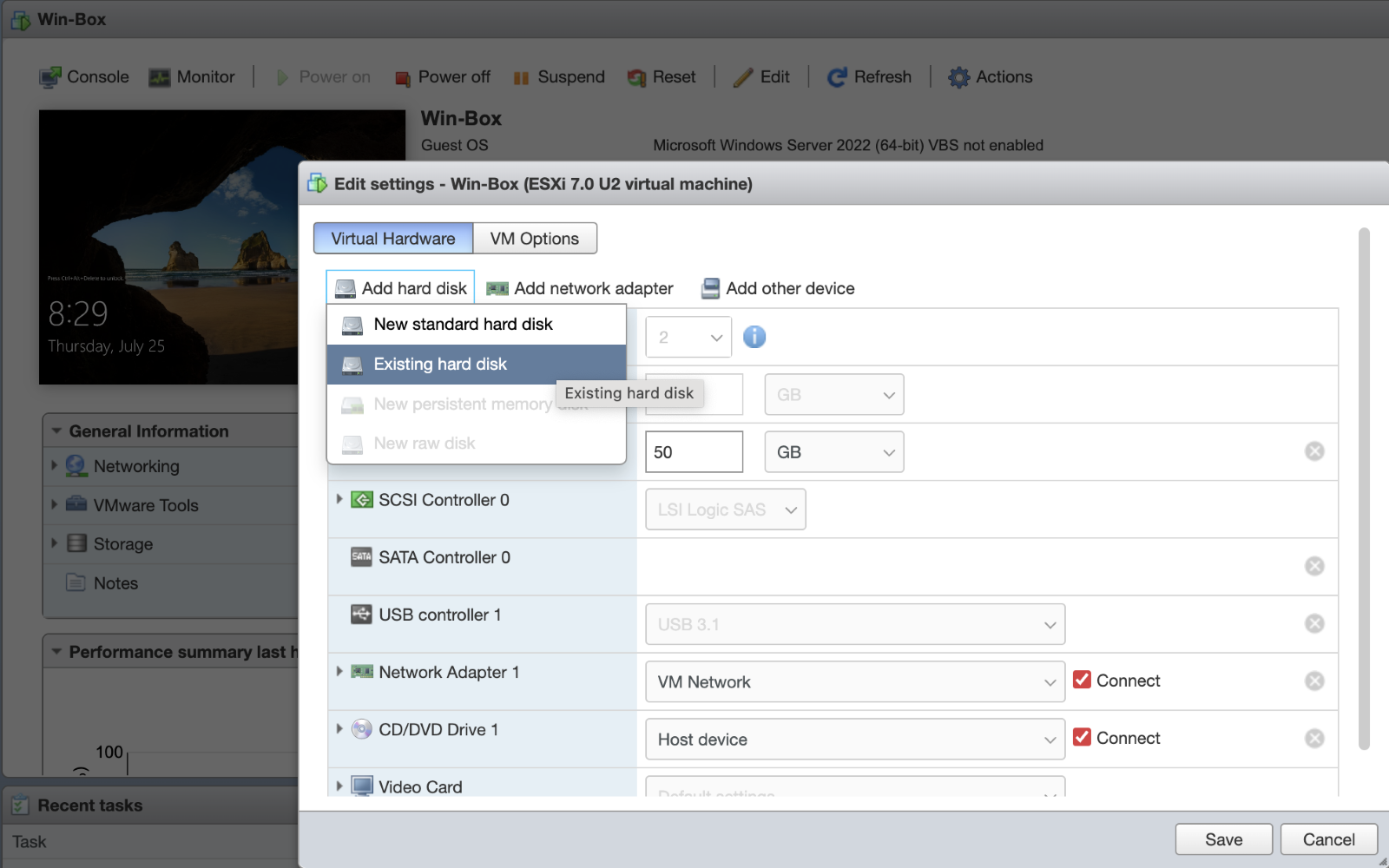1389x868 pixels.
Task: Click the Task column header
Action: [x=30, y=842]
